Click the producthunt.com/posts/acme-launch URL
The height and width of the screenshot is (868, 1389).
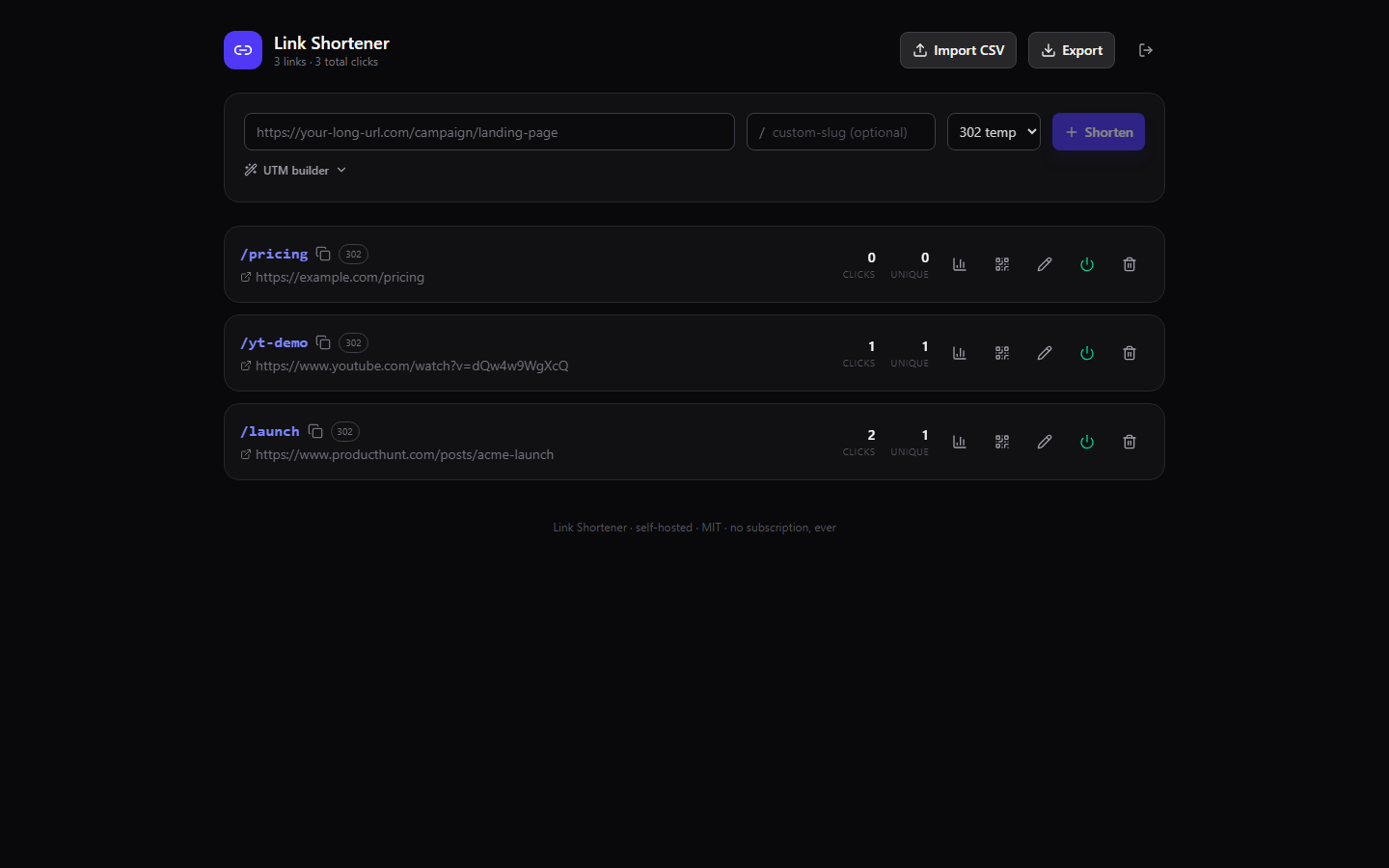tap(404, 454)
